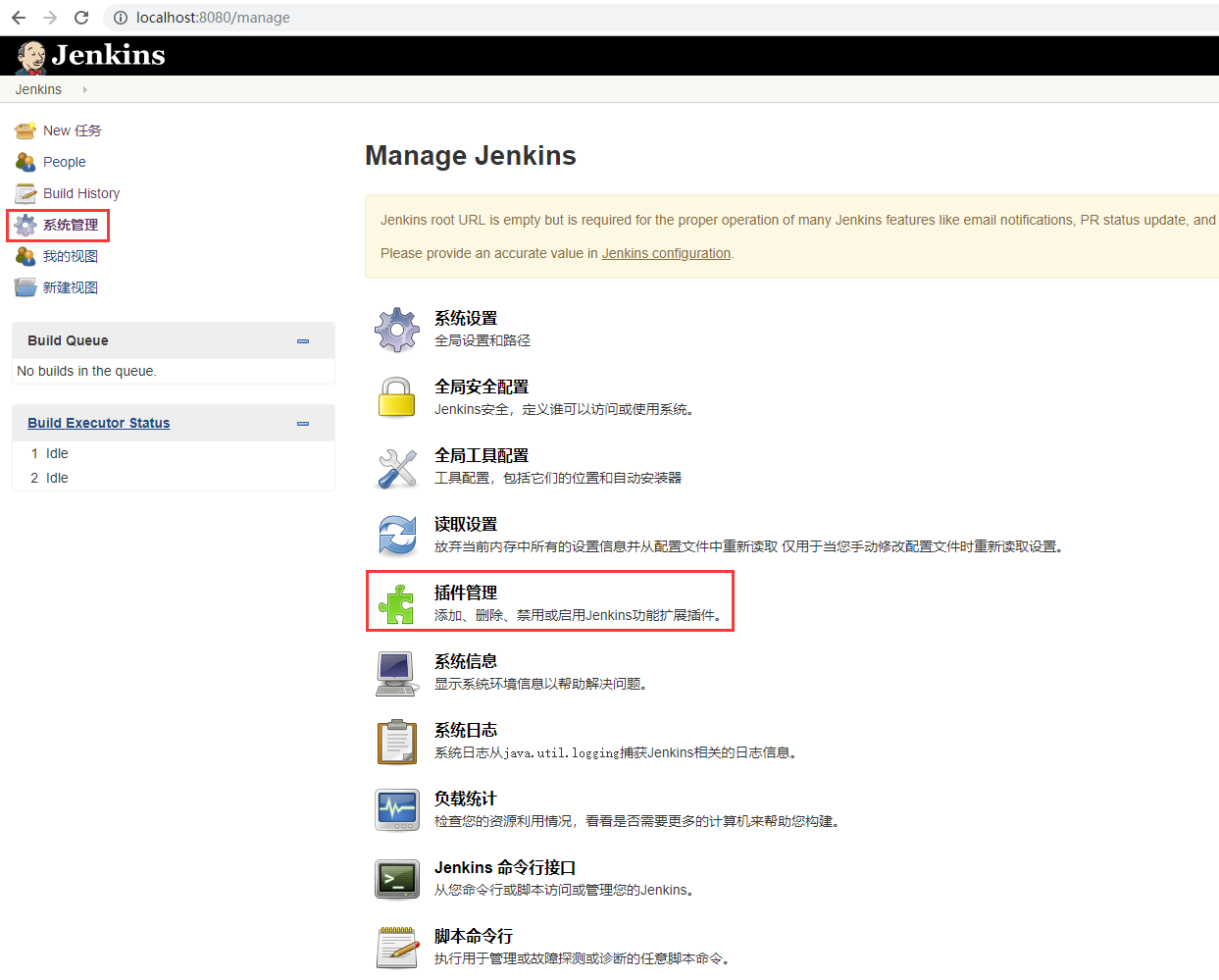Open 插件管理 plugin manager entry
Viewport: 1219px width, 980px height.
pyautogui.click(x=466, y=593)
